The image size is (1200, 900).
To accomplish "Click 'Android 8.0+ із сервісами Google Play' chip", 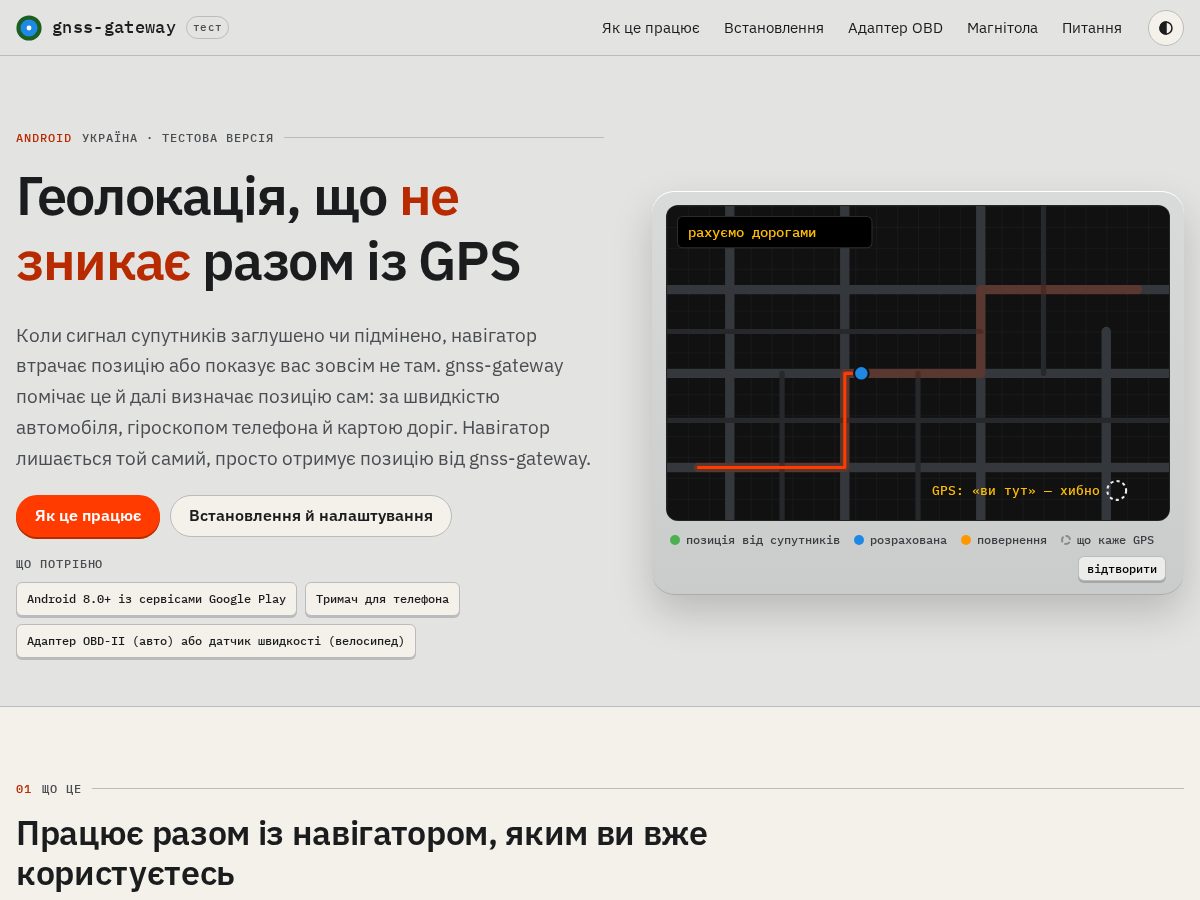I will point(156,599).
